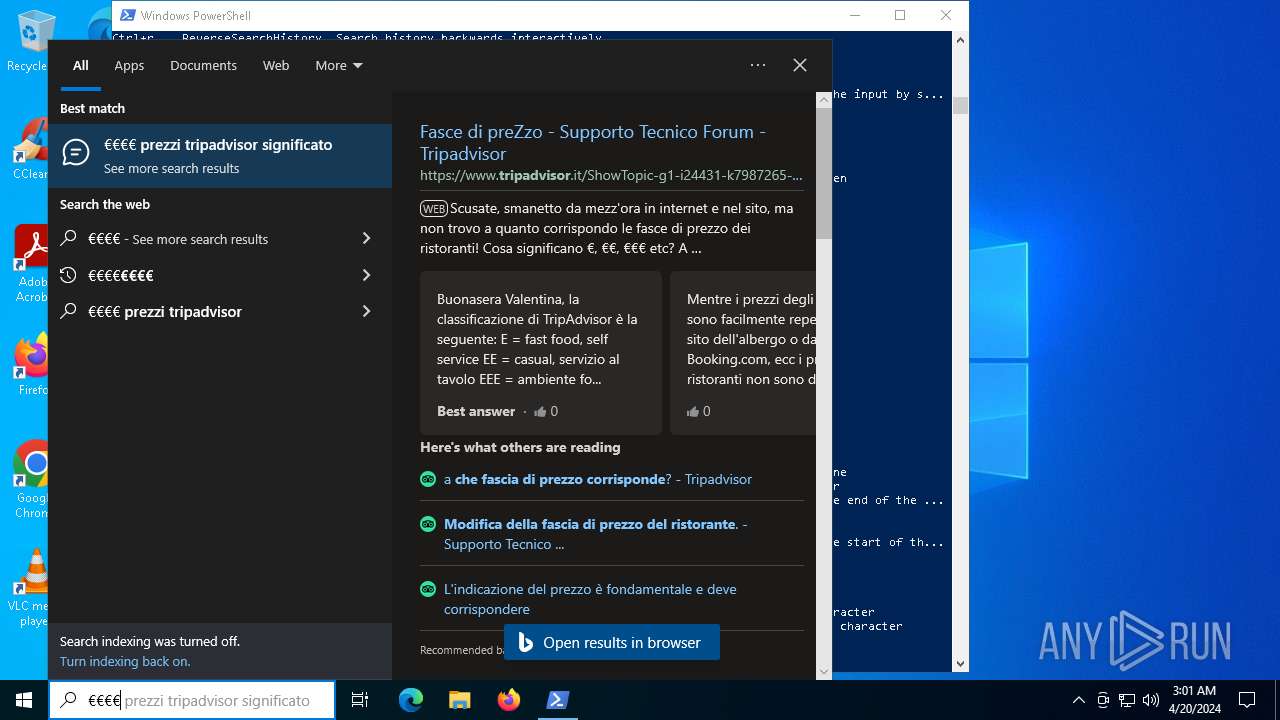
Task: Open best match prezzi tripadvisor significato
Action: (220, 156)
